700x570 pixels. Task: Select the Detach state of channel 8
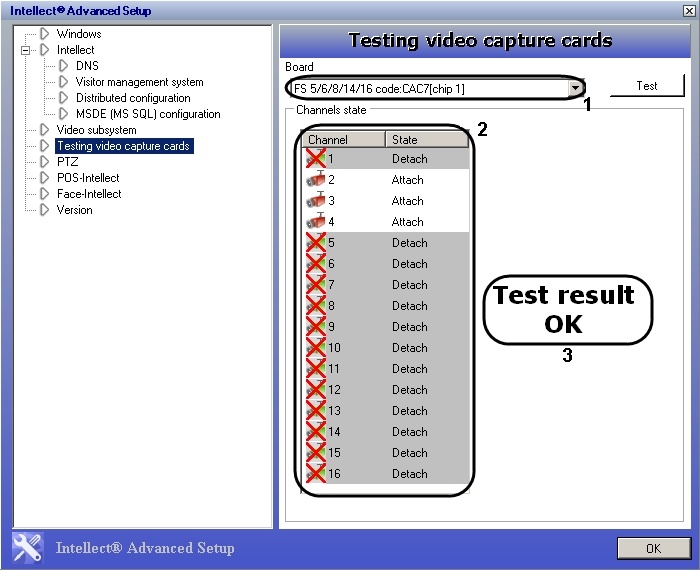pos(410,306)
